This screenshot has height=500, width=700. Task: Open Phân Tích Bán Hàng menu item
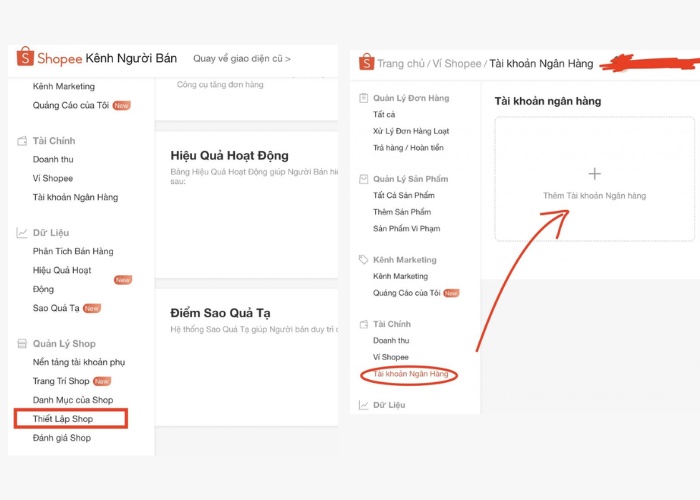click(73, 251)
